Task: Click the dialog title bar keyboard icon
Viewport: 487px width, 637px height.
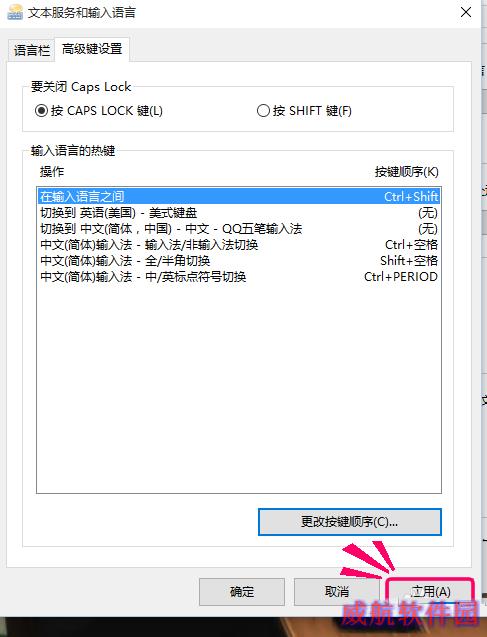Action: pos(15,12)
